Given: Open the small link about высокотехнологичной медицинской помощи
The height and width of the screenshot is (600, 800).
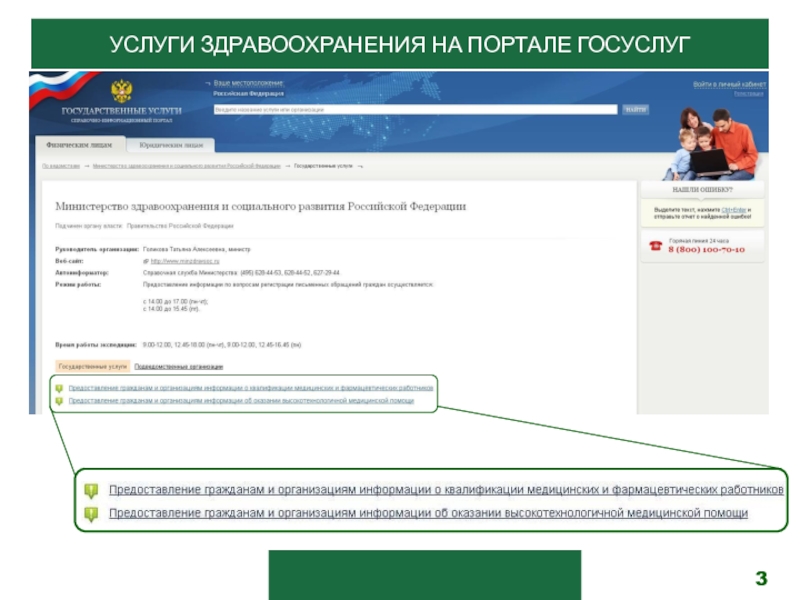Looking at the screenshot, I should coord(241,401).
